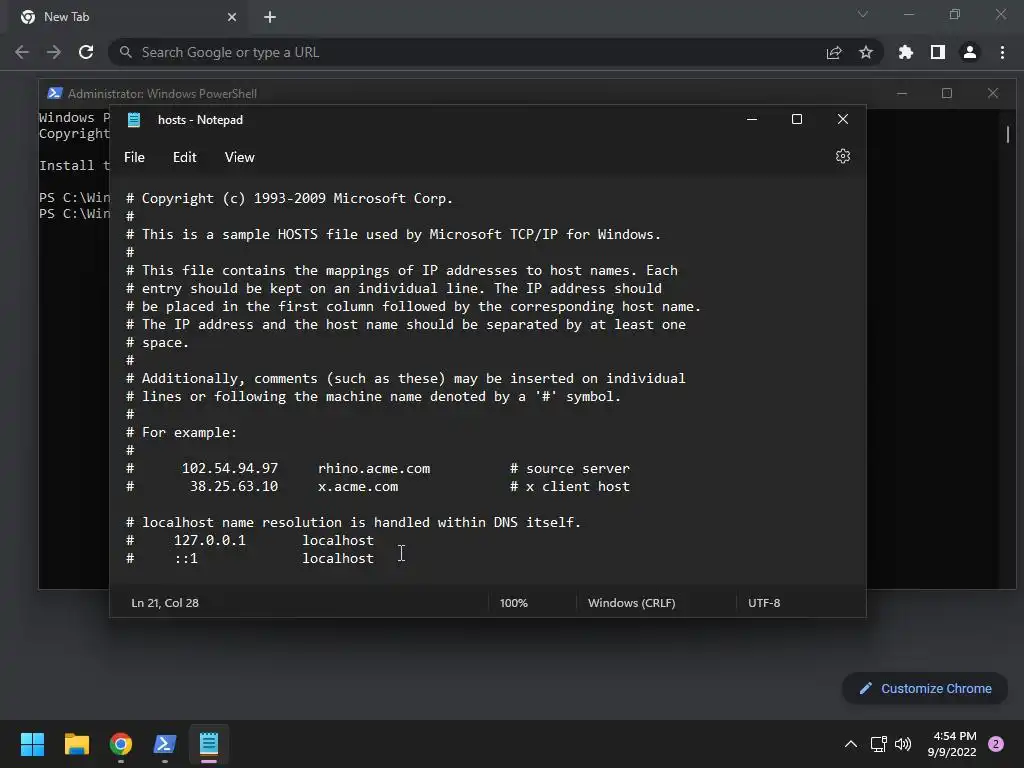This screenshot has height=768, width=1024.
Task: Minimize the hosts Notepad window
Action: pos(752,119)
